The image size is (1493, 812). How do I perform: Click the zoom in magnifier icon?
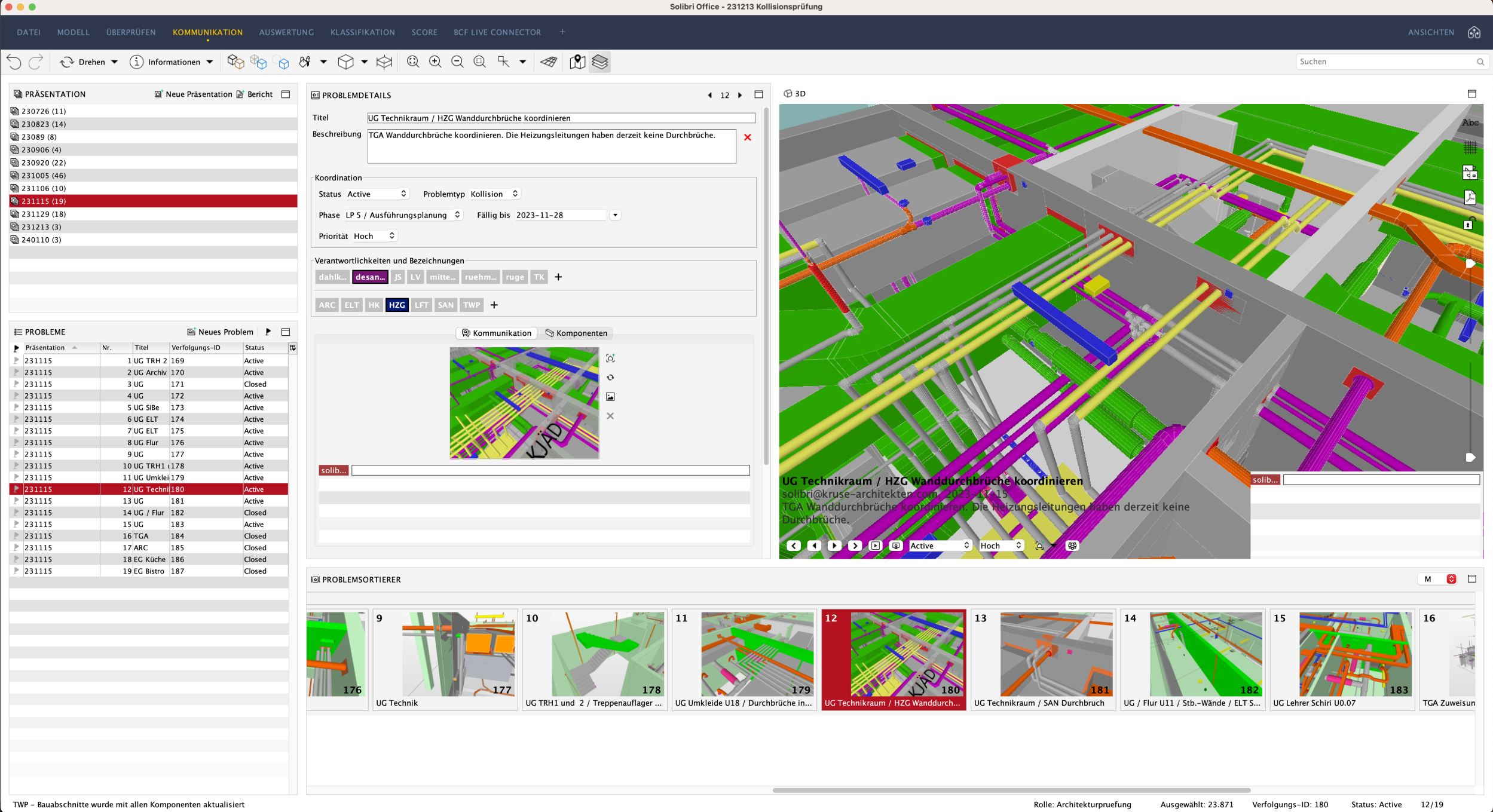tap(435, 62)
